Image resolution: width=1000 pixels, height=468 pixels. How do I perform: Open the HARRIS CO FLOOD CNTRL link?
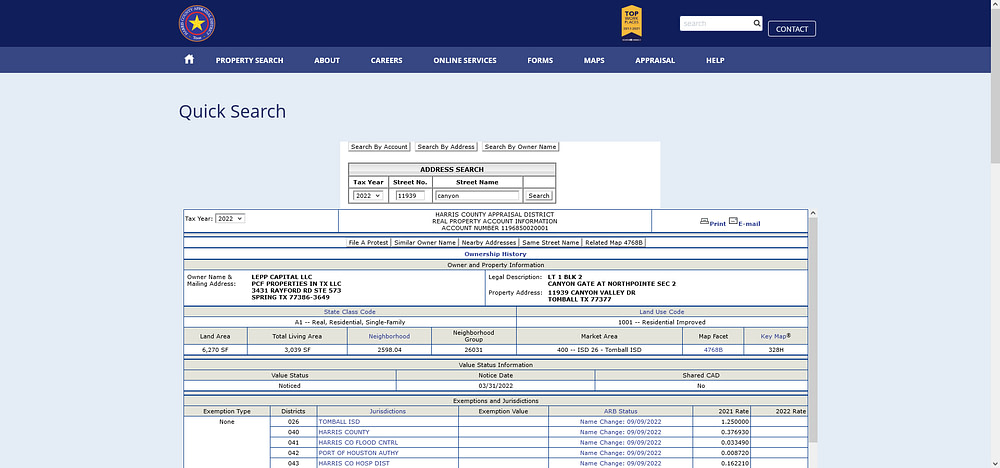[358, 442]
